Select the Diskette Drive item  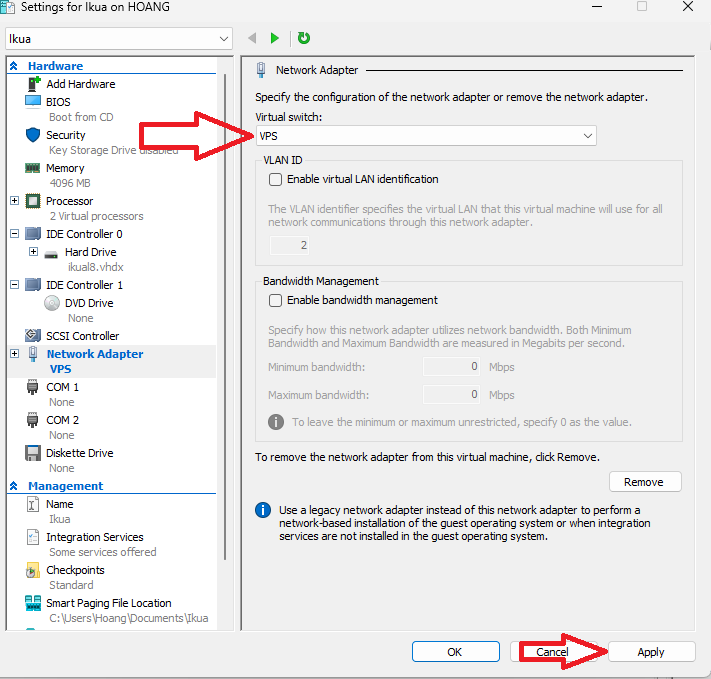coord(80,453)
